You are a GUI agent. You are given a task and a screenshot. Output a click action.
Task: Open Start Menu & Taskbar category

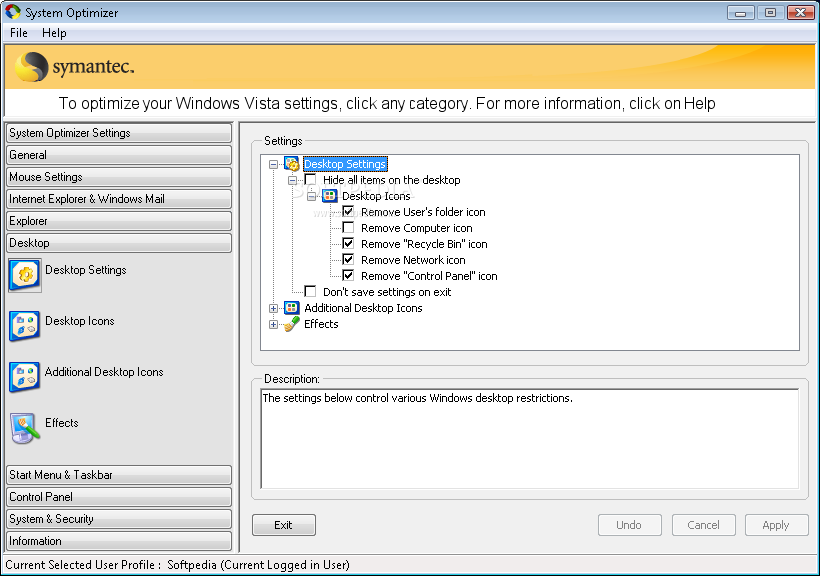(x=119, y=475)
